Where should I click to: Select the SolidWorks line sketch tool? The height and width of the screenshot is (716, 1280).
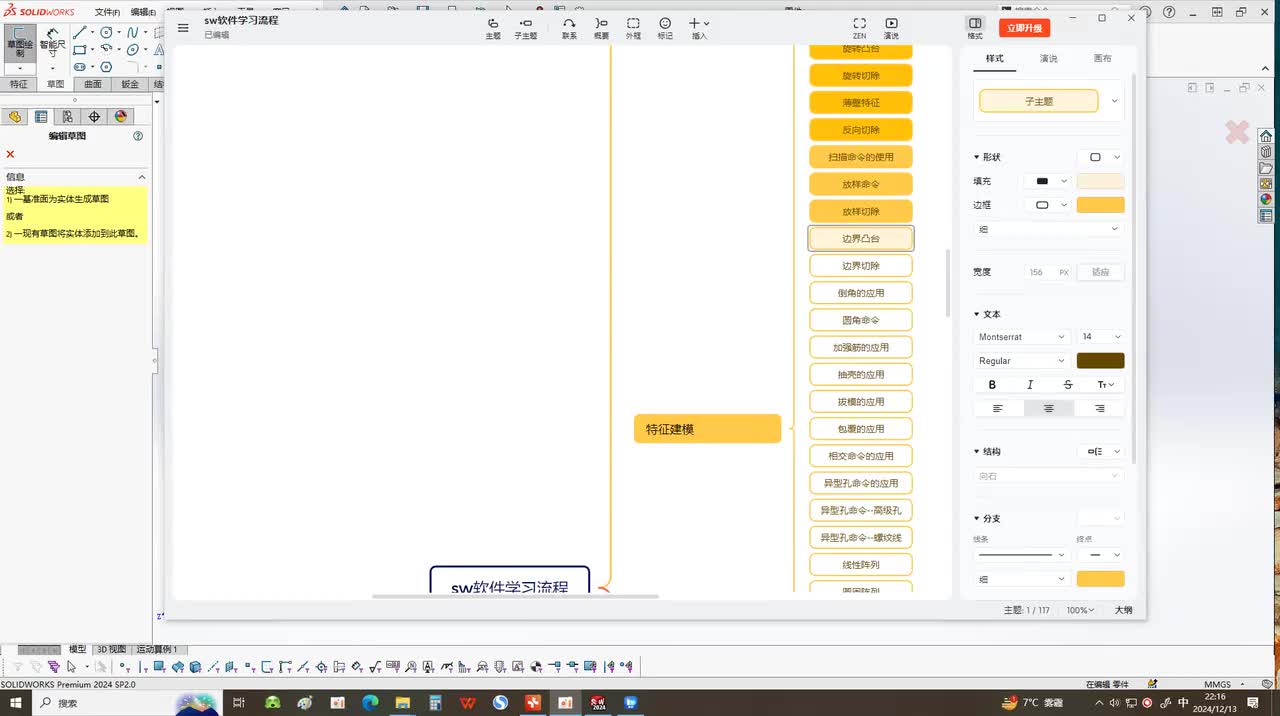pyautogui.click(x=80, y=32)
